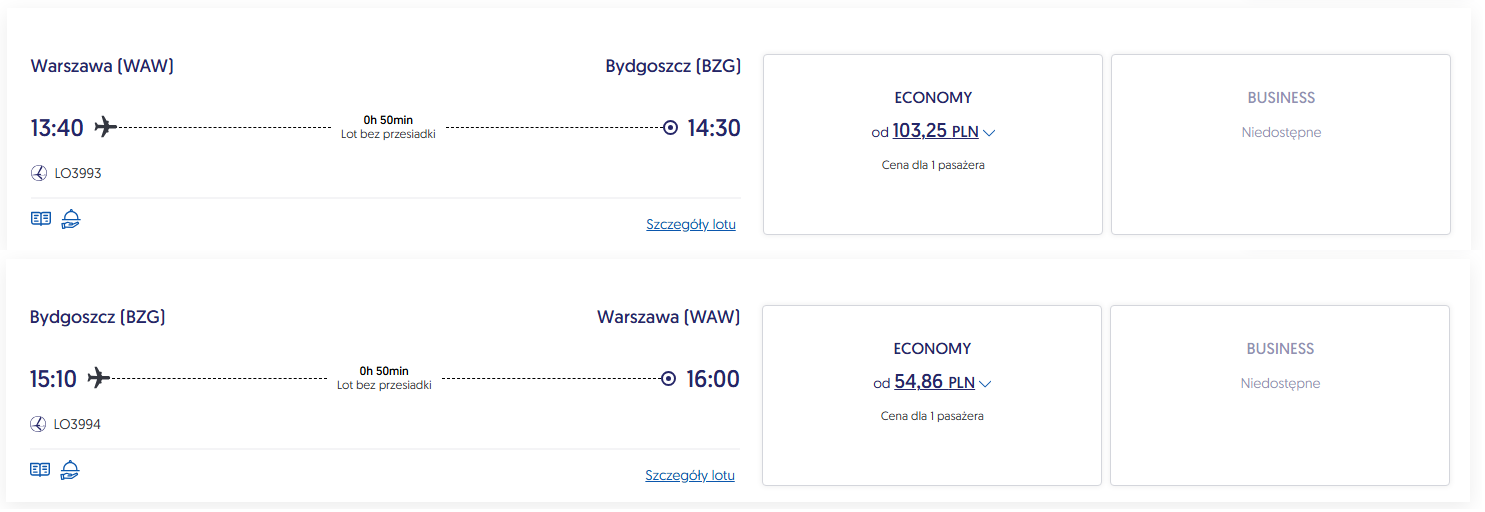Click the meal service icon on flight LO3994

tap(70, 469)
